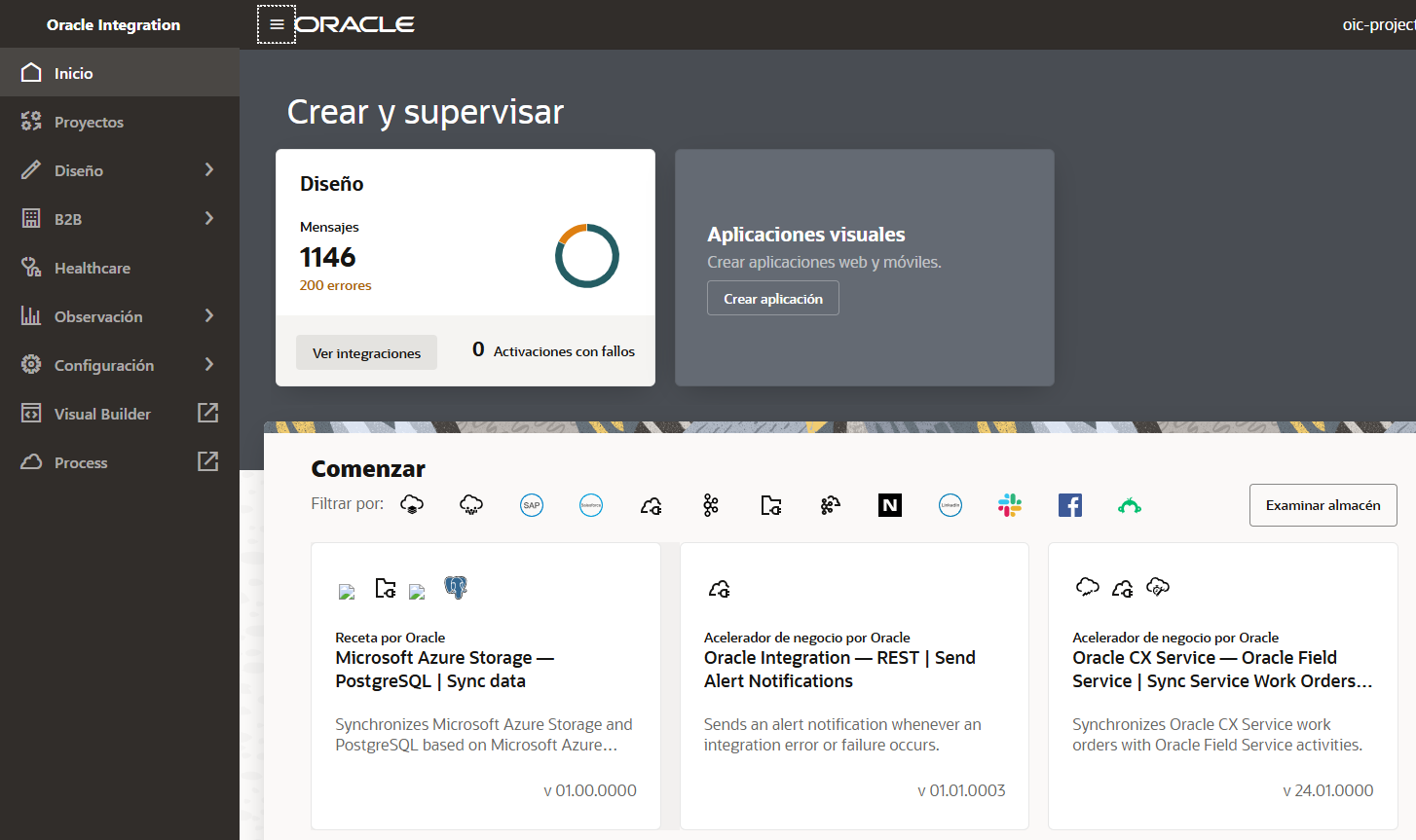The image size is (1416, 840).
Task: Click the Crear aplicación button
Action: (773, 298)
